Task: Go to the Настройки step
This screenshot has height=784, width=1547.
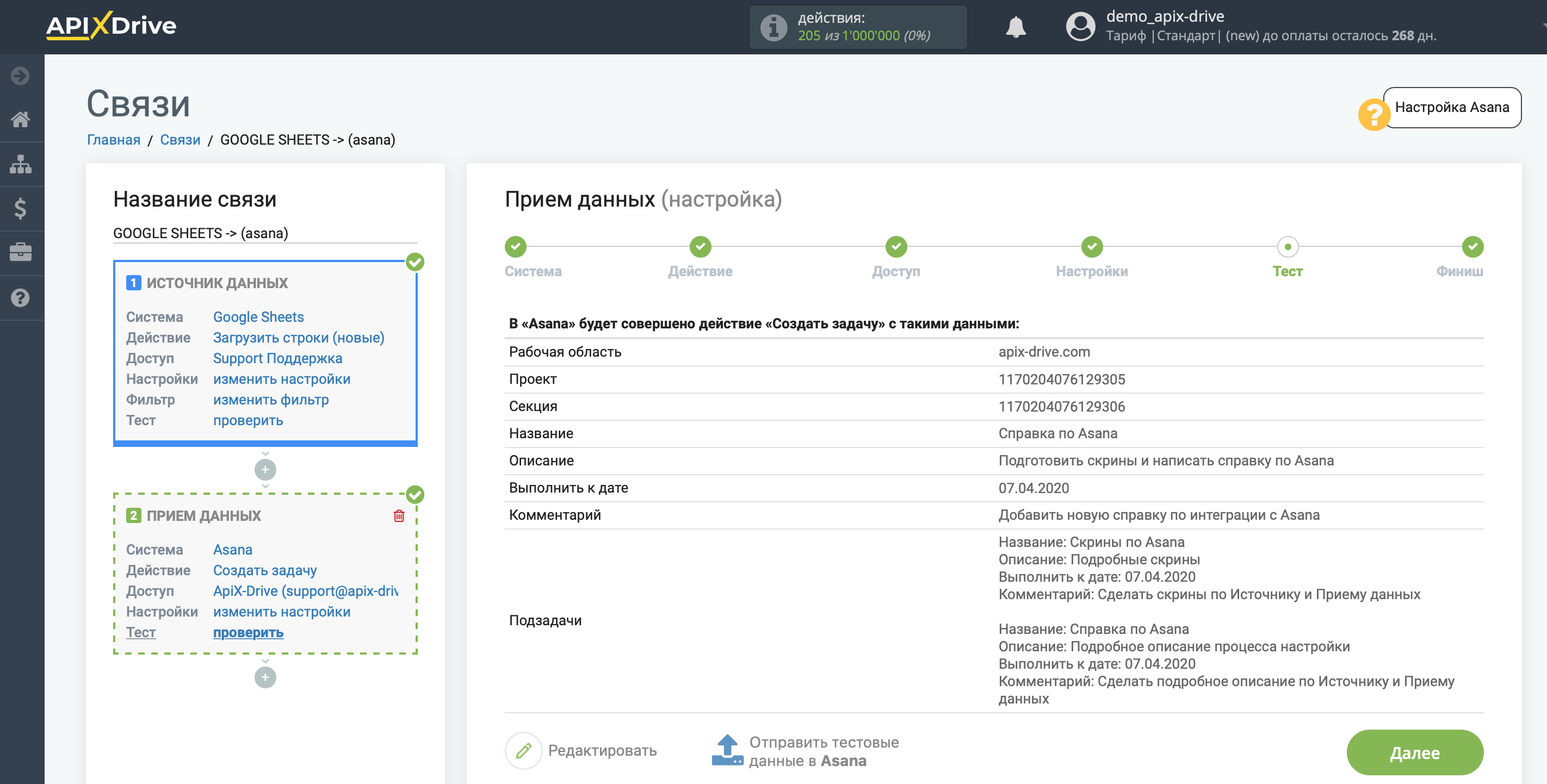Action: [1092, 247]
